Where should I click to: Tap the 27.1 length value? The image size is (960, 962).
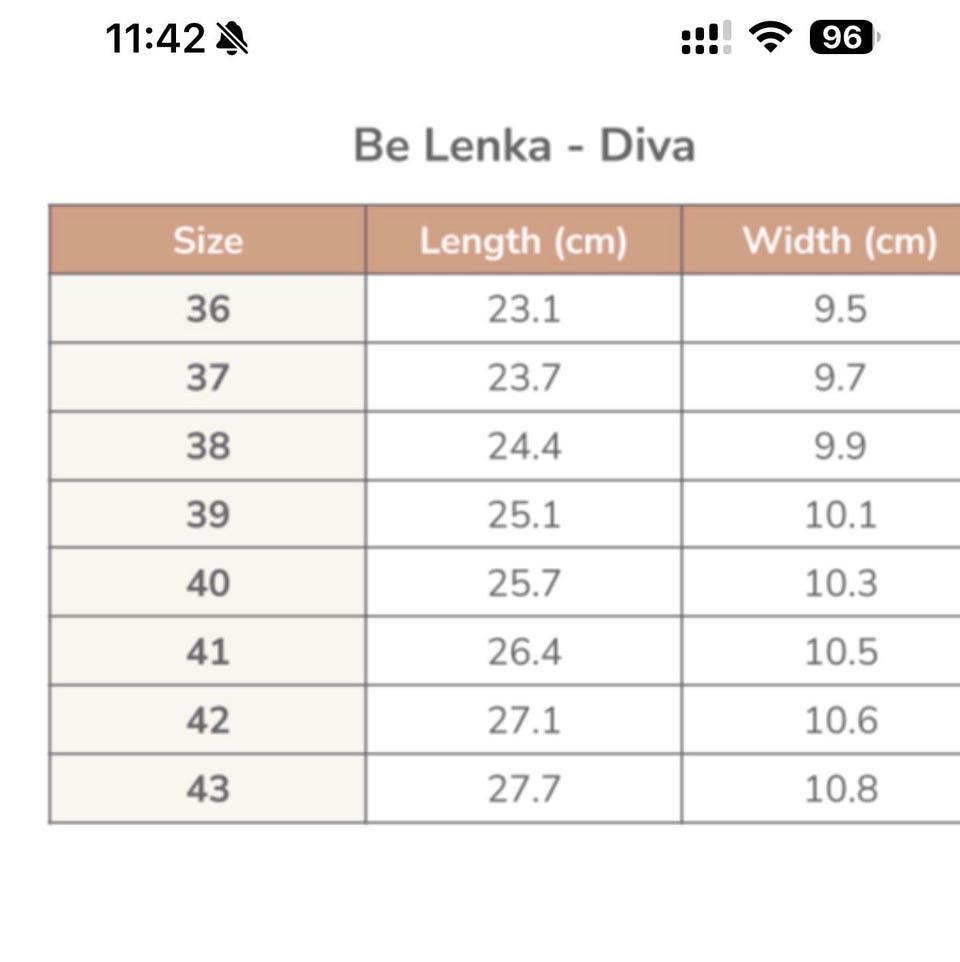point(523,720)
